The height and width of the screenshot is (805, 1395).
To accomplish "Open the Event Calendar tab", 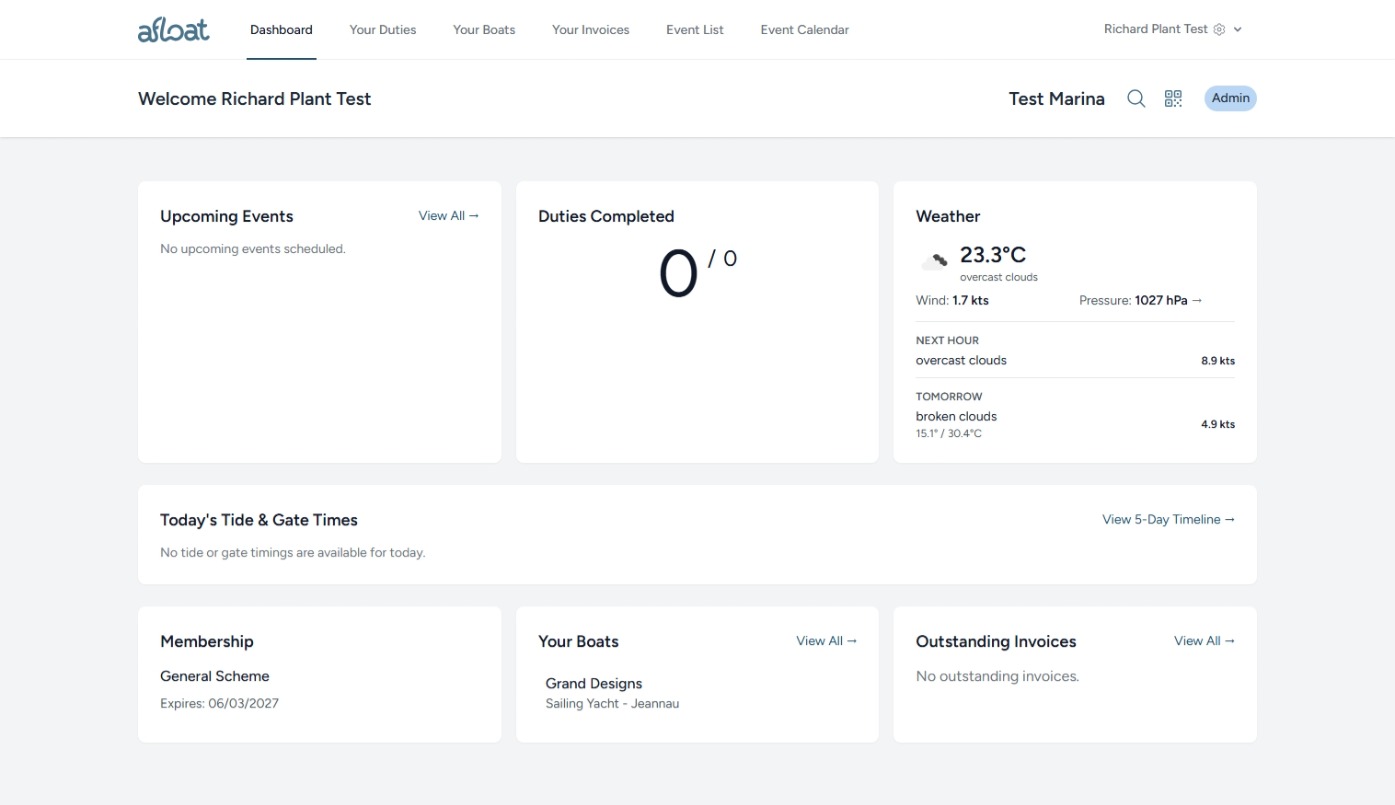I will (805, 30).
